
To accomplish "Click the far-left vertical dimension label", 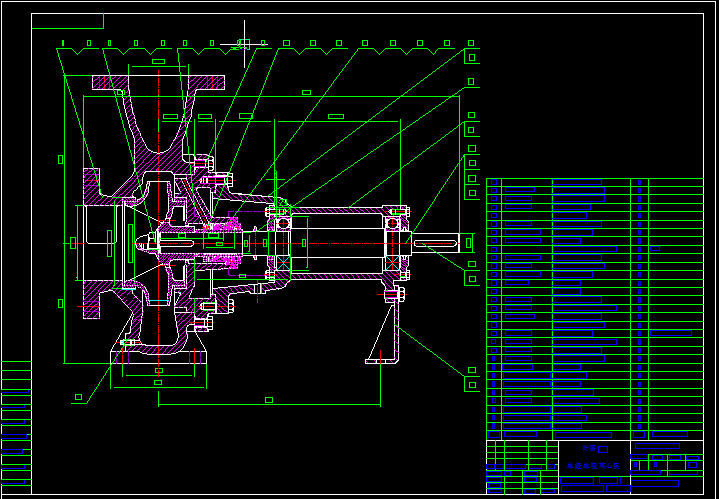I will 61,159.
